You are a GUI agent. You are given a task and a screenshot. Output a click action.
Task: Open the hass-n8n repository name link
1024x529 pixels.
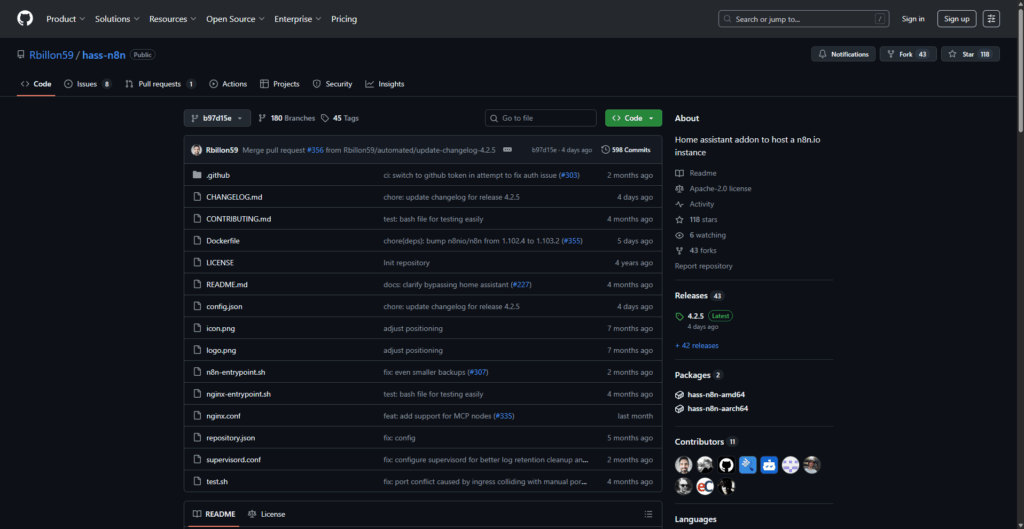tap(104, 55)
